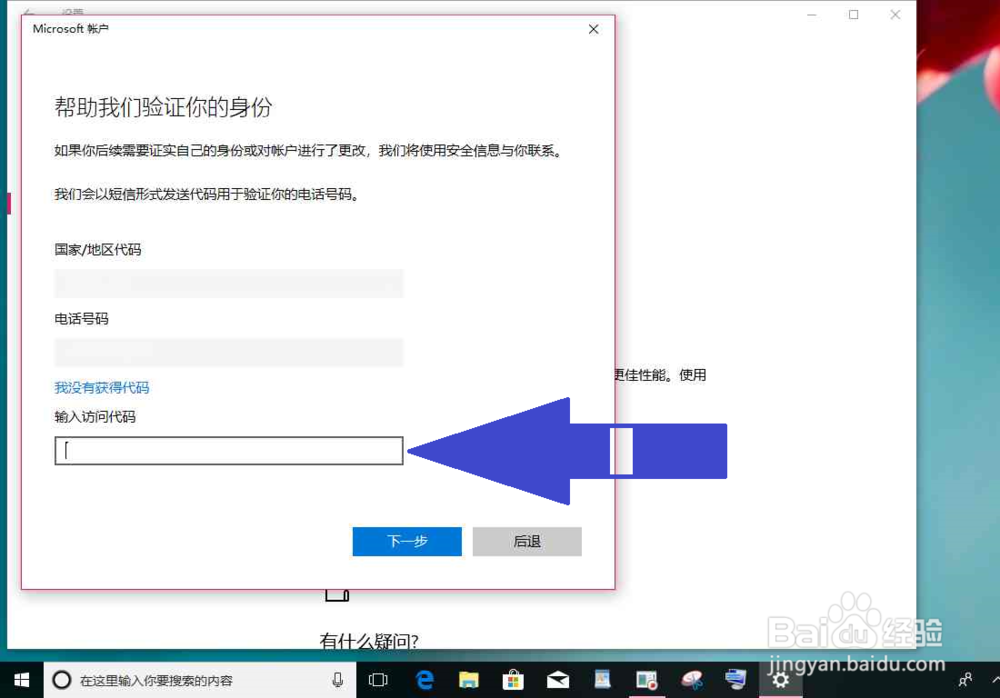This screenshot has width=1000, height=698.
Task: Select the Settings gear taskbar icon
Action: [780, 680]
